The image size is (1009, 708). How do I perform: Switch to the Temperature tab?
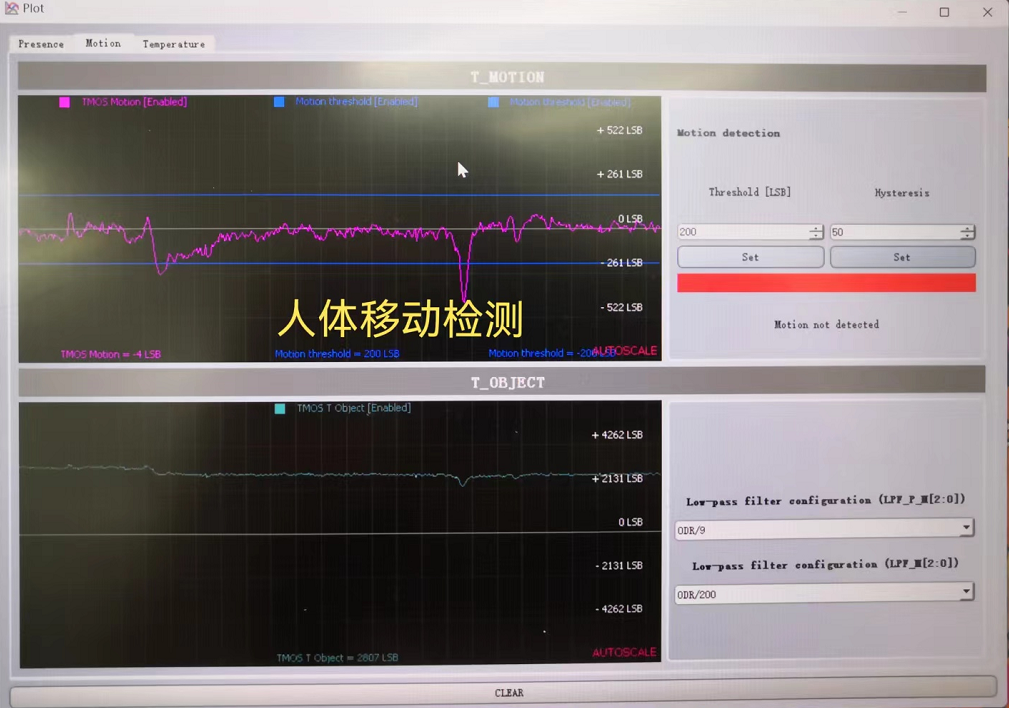coord(174,44)
